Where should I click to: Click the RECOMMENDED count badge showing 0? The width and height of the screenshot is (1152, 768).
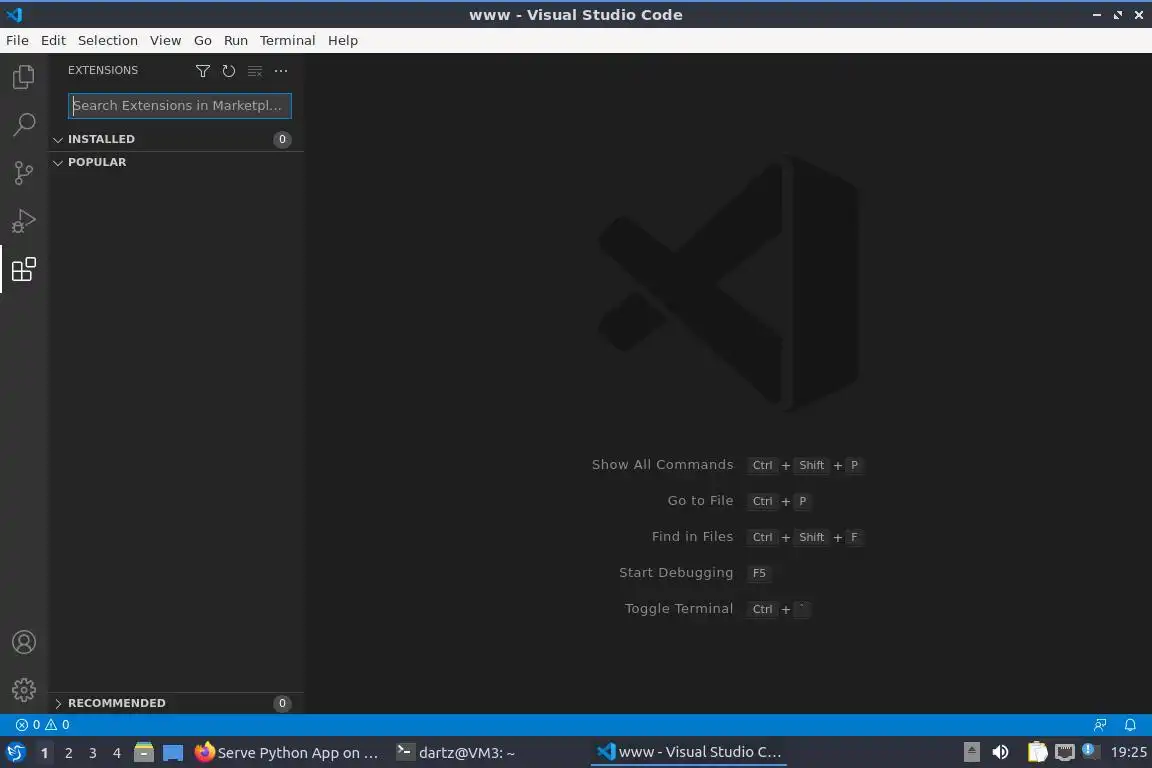pyautogui.click(x=282, y=703)
